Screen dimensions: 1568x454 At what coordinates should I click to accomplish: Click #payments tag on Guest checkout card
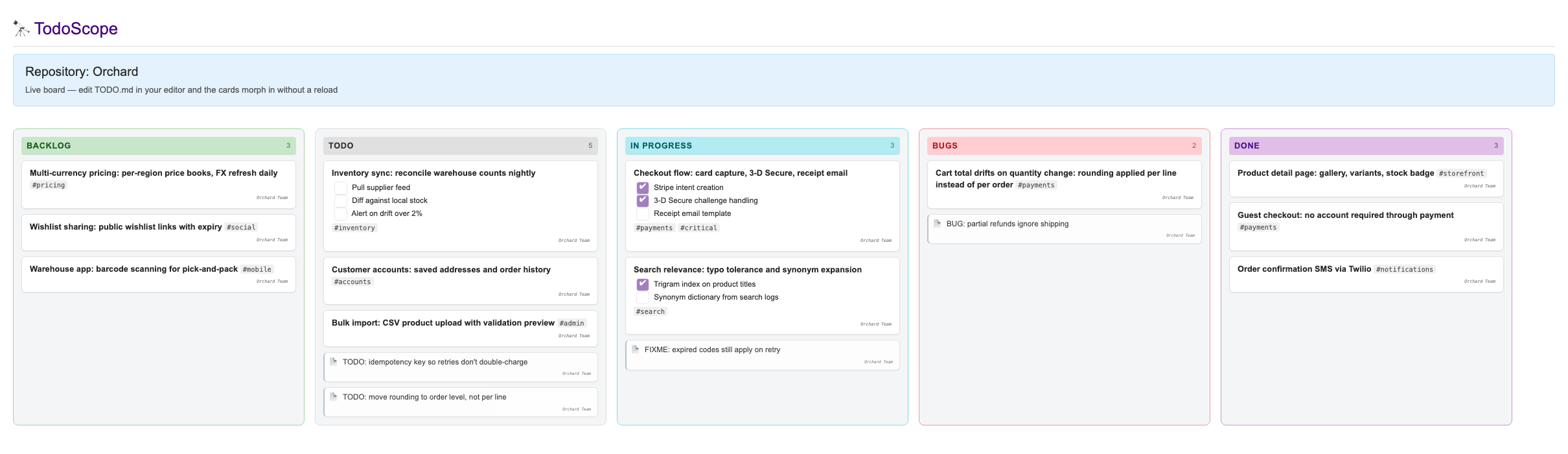[1258, 228]
